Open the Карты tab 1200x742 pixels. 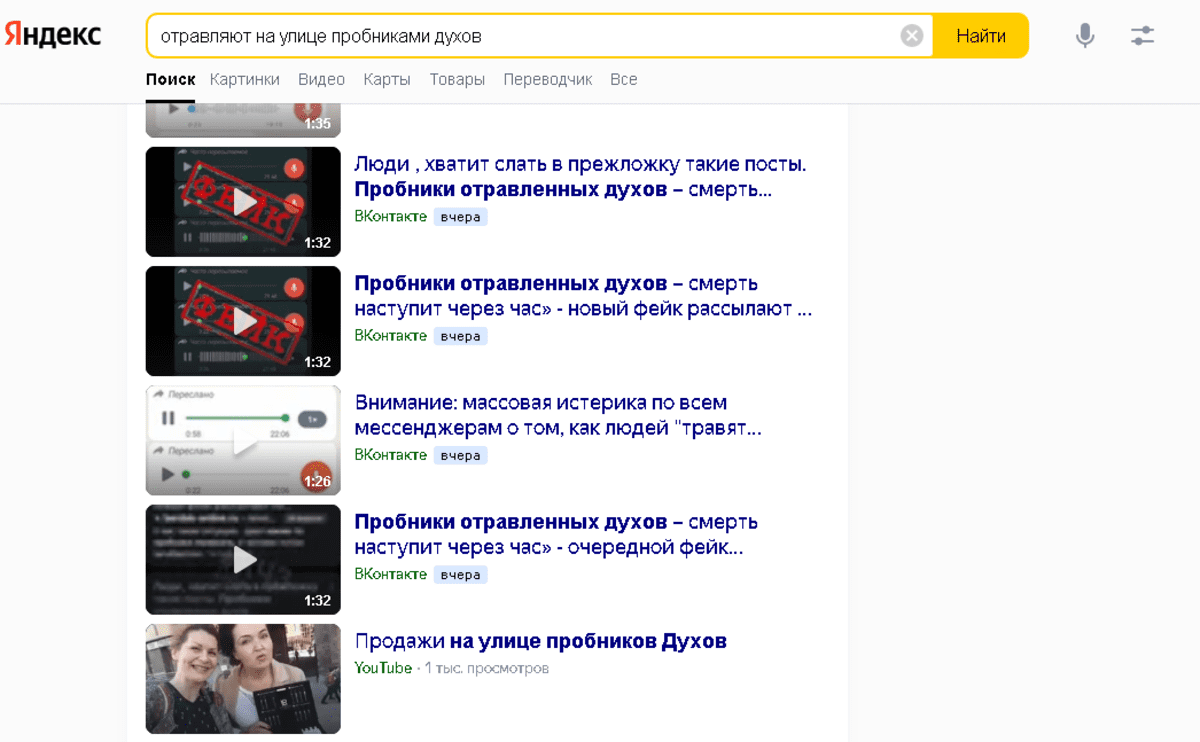click(x=387, y=79)
